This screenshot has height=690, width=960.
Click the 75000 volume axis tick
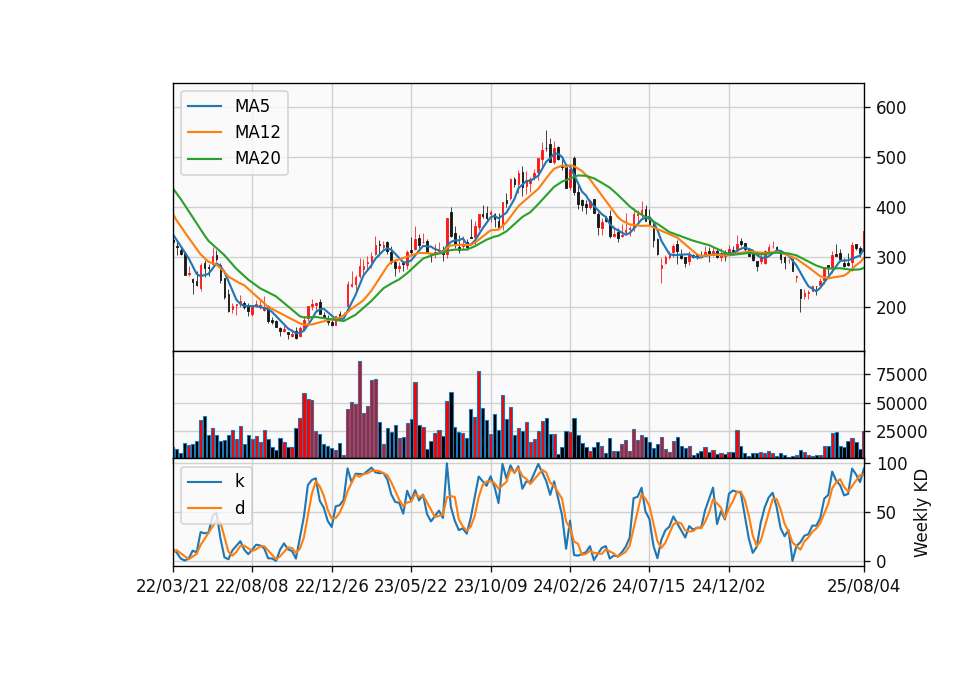[901, 375]
